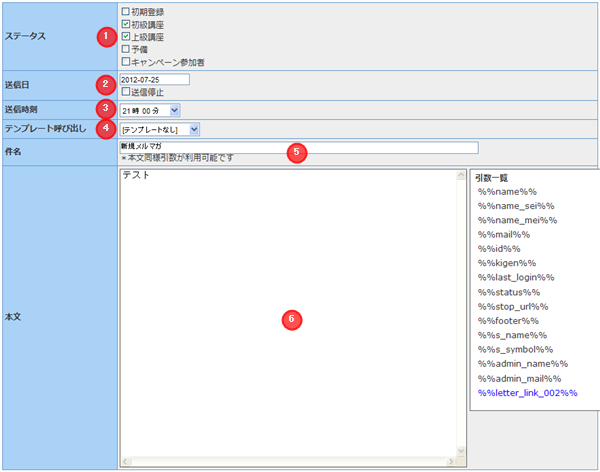This screenshot has width=600, height=472.
Task: Click the %%letter_link_002%% blue link
Action: point(527,393)
